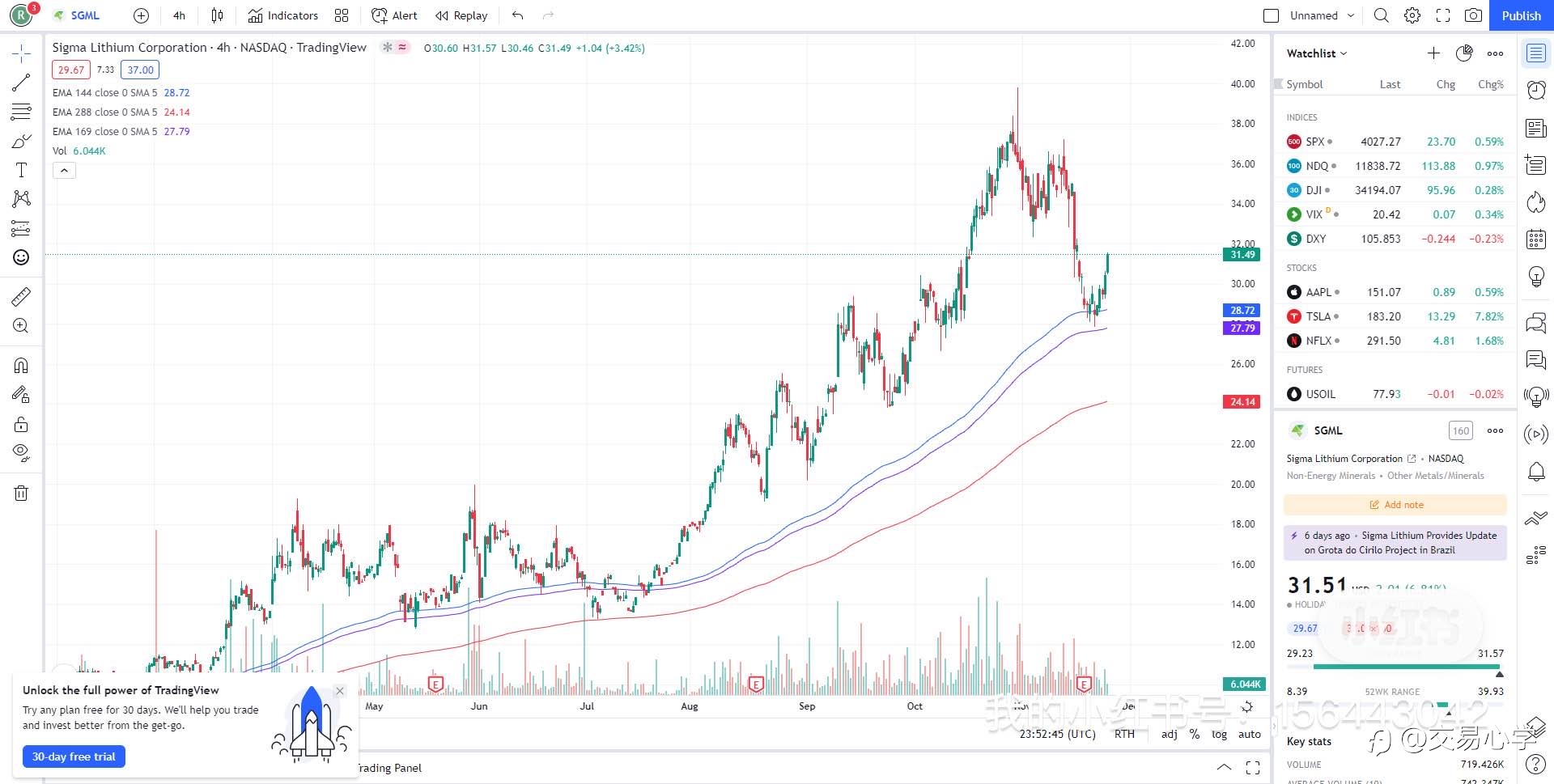Viewport: 1554px width, 784px height.
Task: Start the 30-day free trial
Action: [x=74, y=756]
